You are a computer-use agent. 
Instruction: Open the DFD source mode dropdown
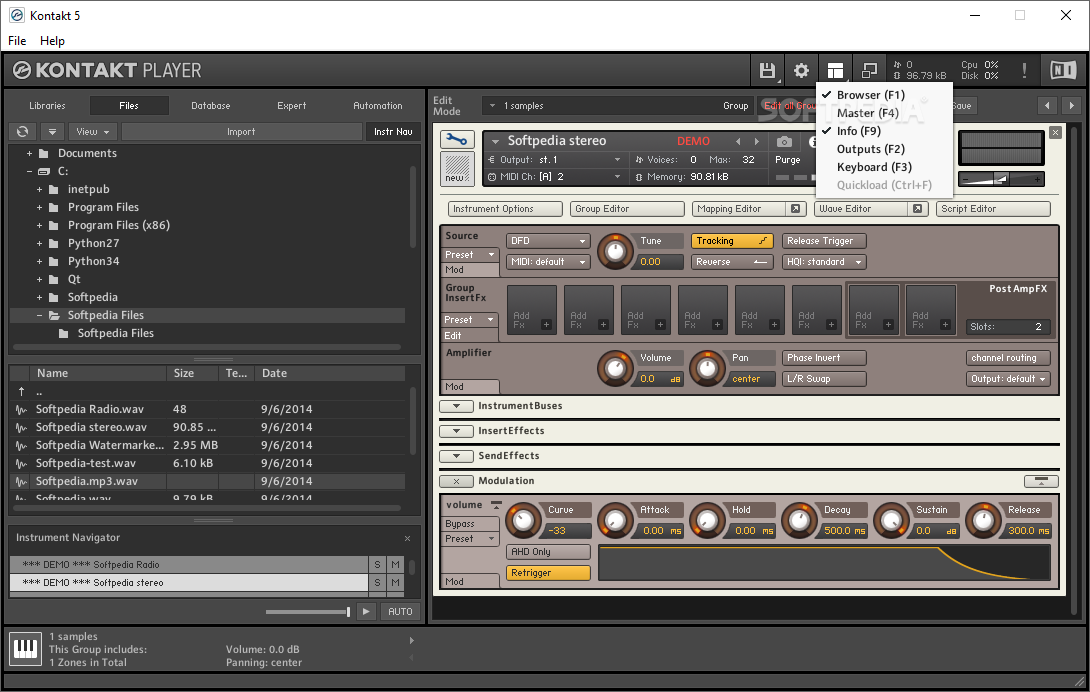[x=548, y=241]
